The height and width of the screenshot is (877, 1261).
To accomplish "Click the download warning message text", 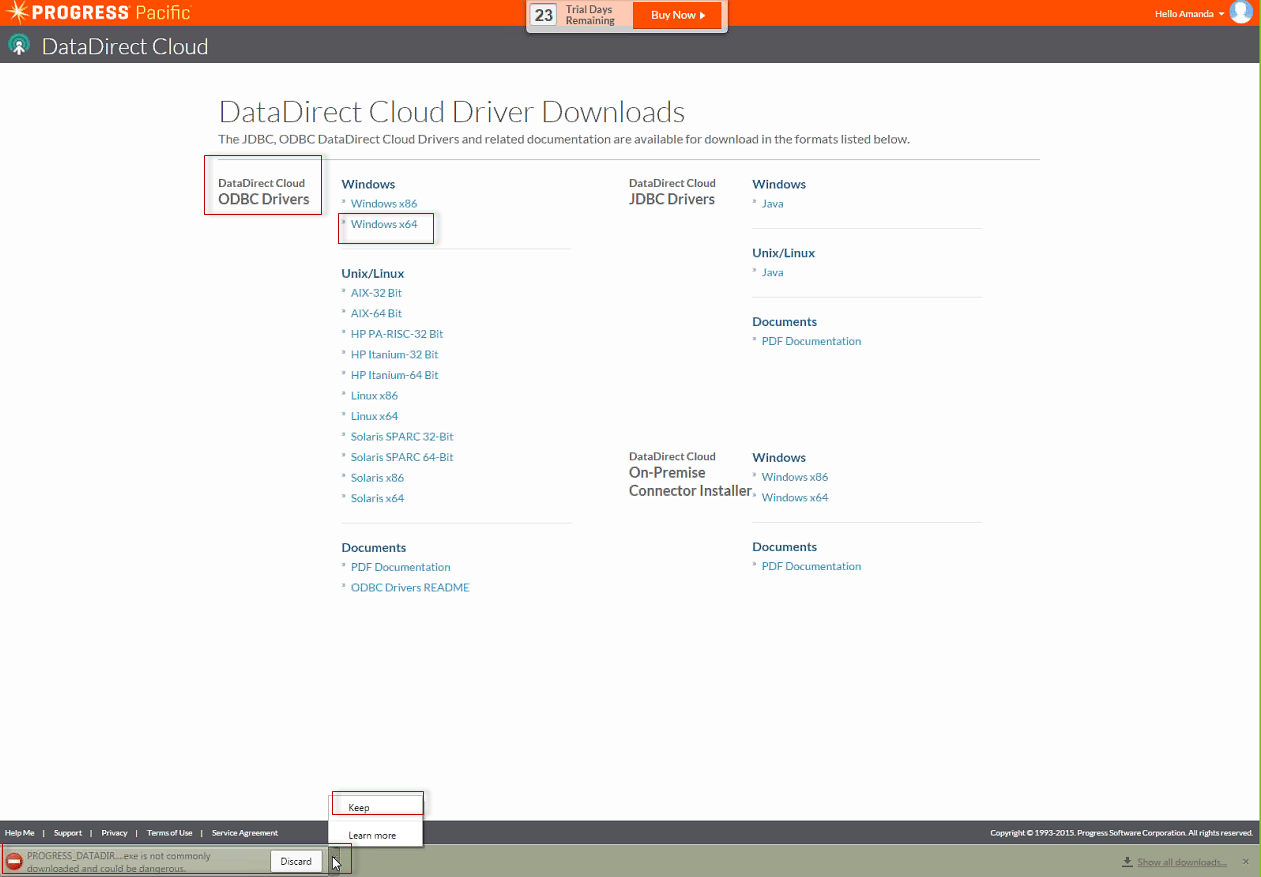I will [119, 862].
